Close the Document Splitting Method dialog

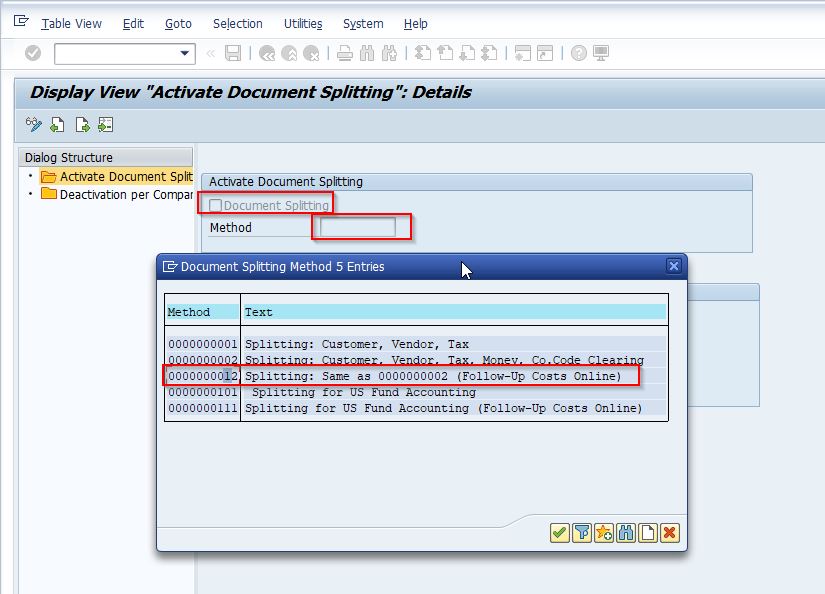pyautogui.click(x=674, y=266)
